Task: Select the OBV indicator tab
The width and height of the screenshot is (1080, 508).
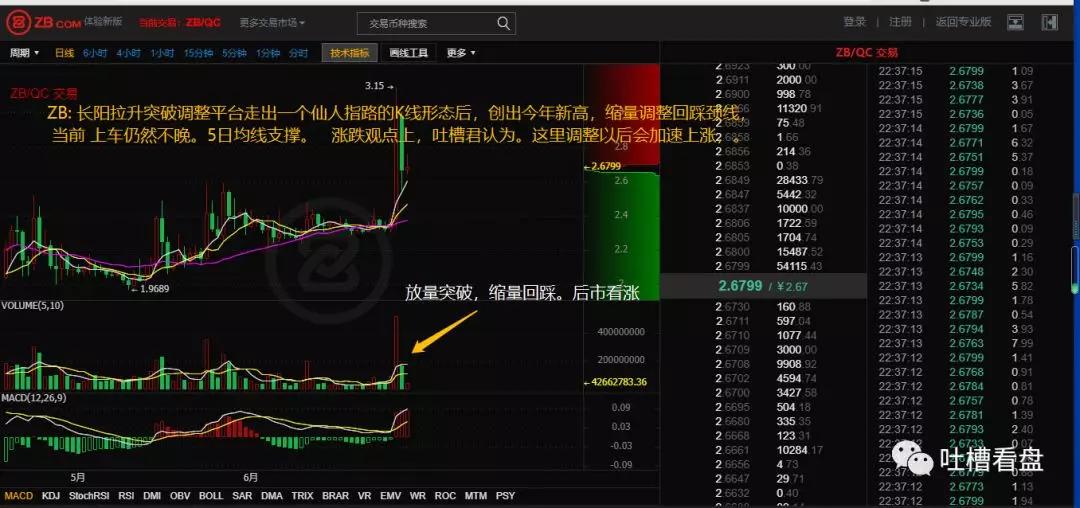Action: click(180, 496)
